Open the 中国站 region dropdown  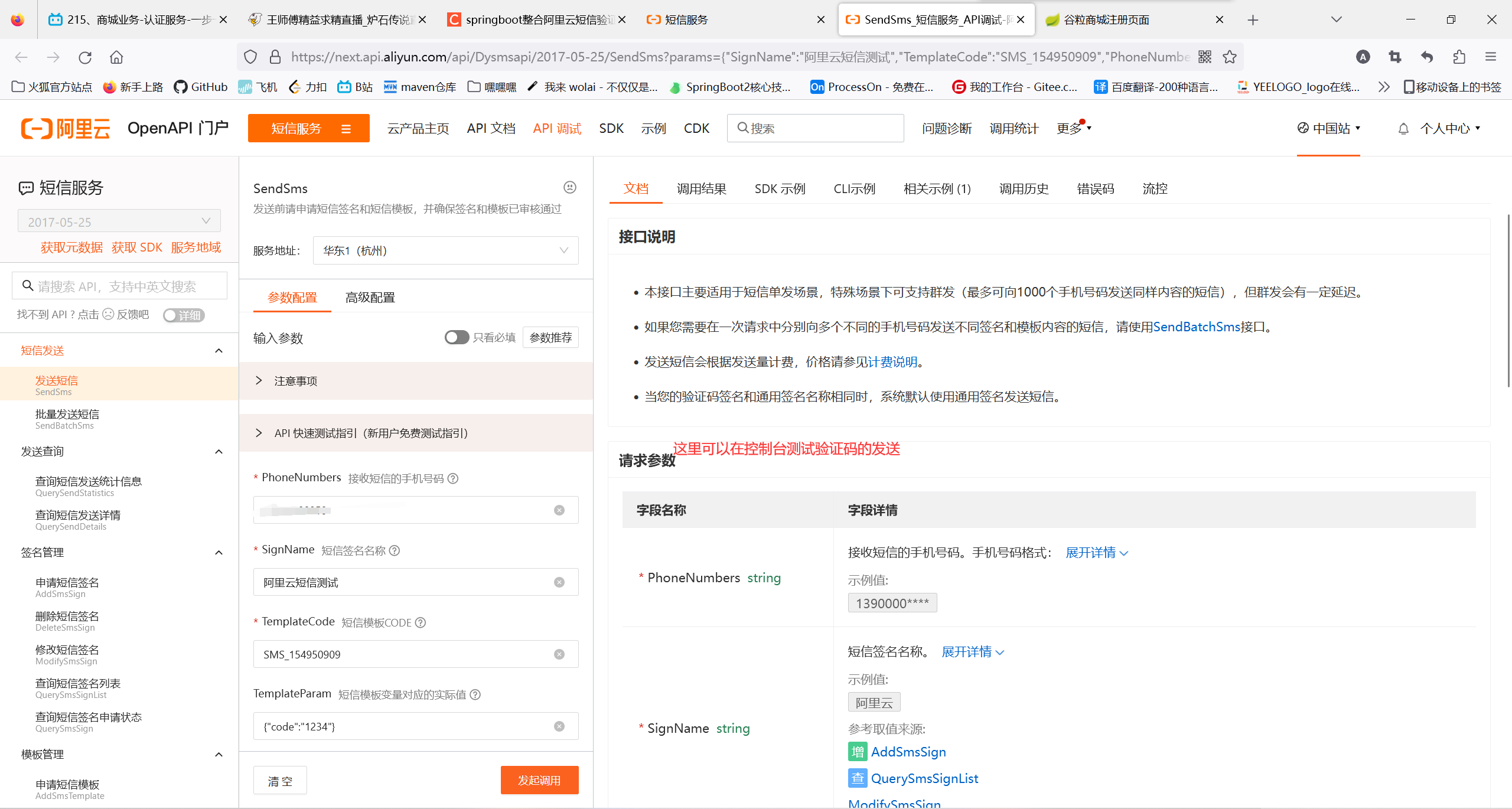[x=1329, y=128]
